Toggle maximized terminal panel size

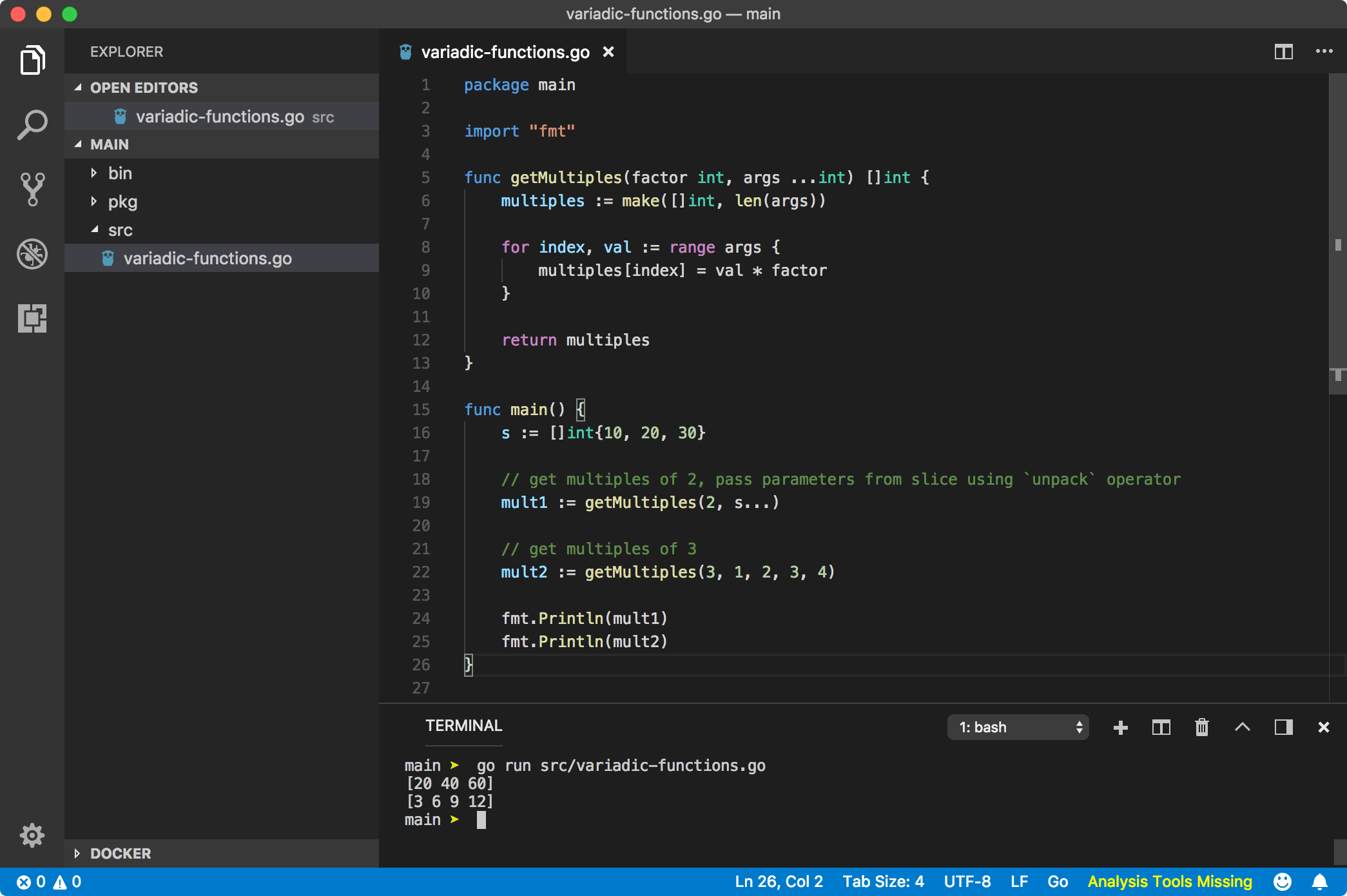(x=1242, y=727)
